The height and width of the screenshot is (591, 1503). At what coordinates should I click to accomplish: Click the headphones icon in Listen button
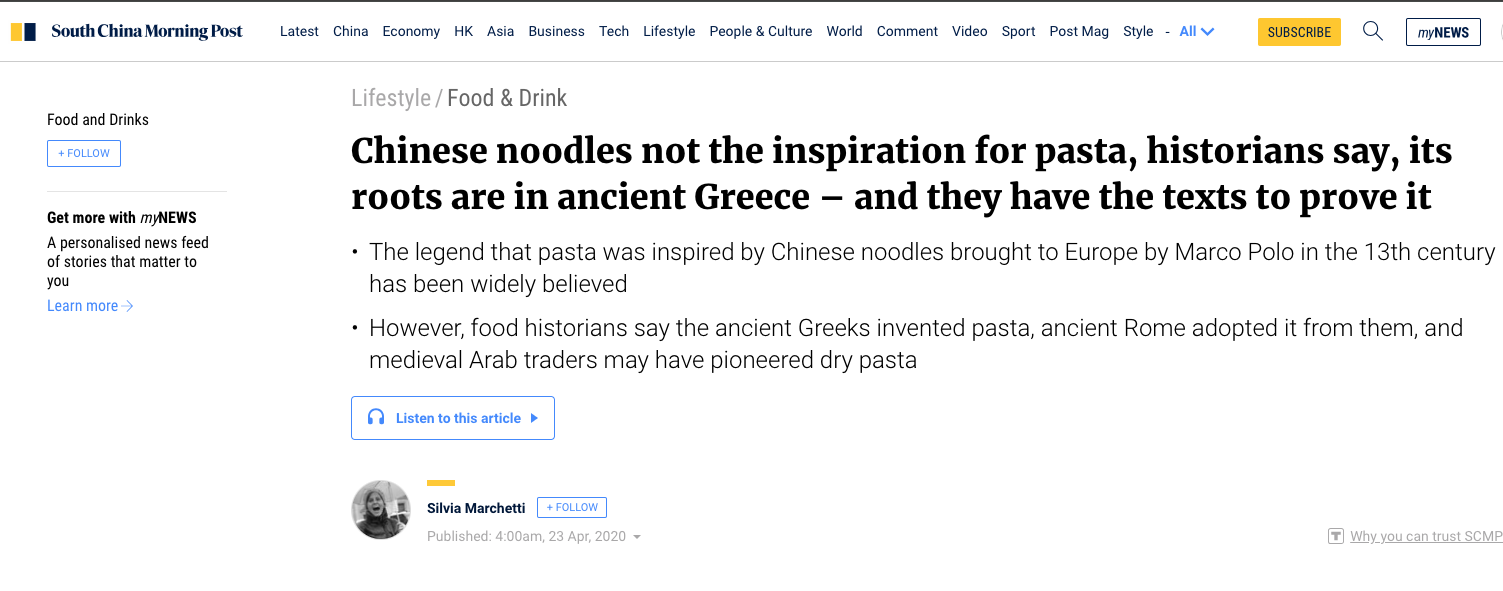[376, 417]
